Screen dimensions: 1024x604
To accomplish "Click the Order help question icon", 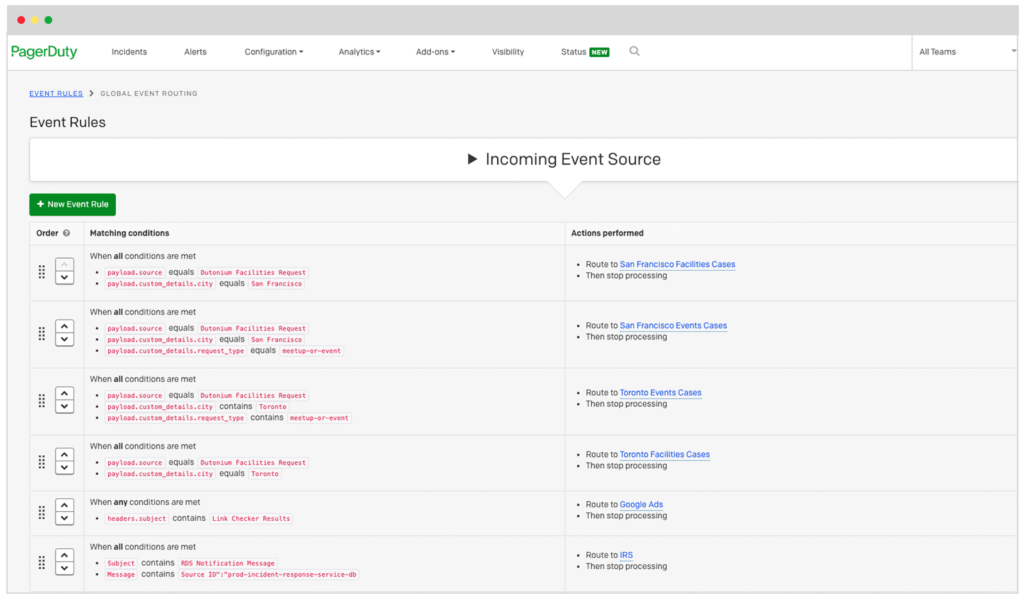I will tap(66, 233).
